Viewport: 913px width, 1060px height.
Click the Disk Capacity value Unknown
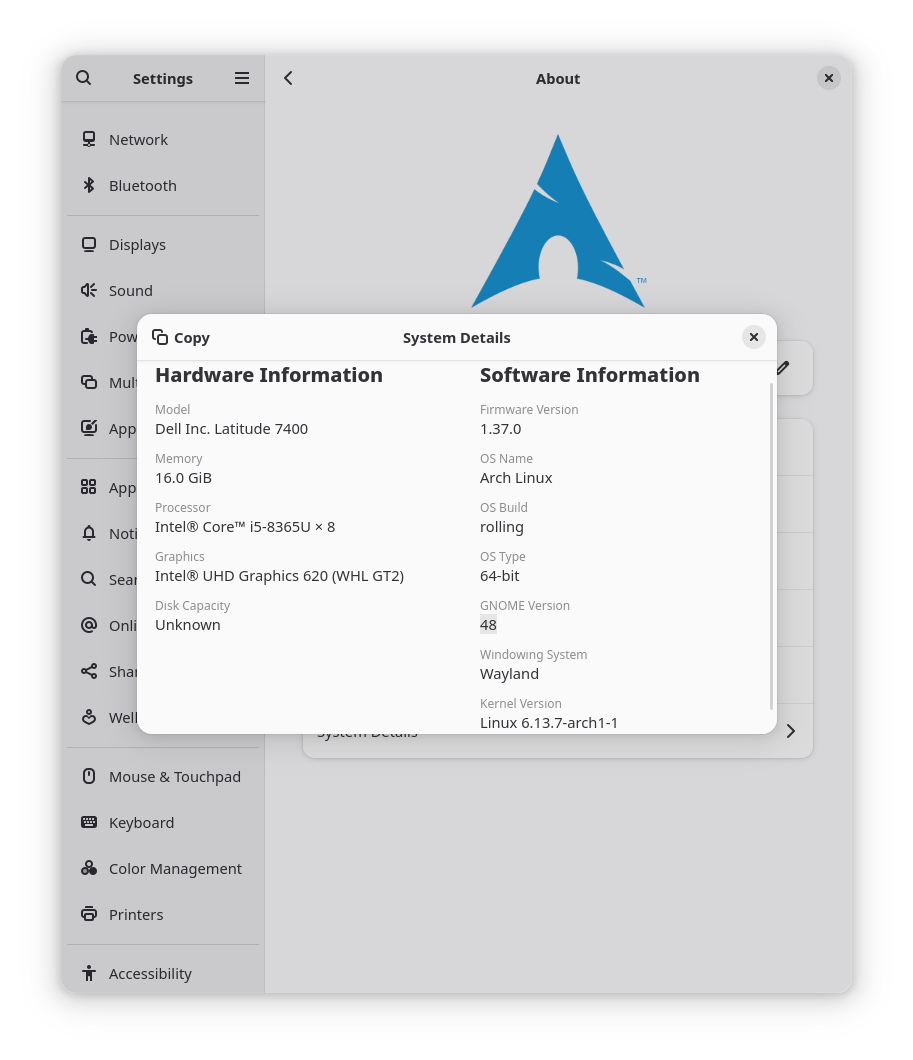point(187,625)
